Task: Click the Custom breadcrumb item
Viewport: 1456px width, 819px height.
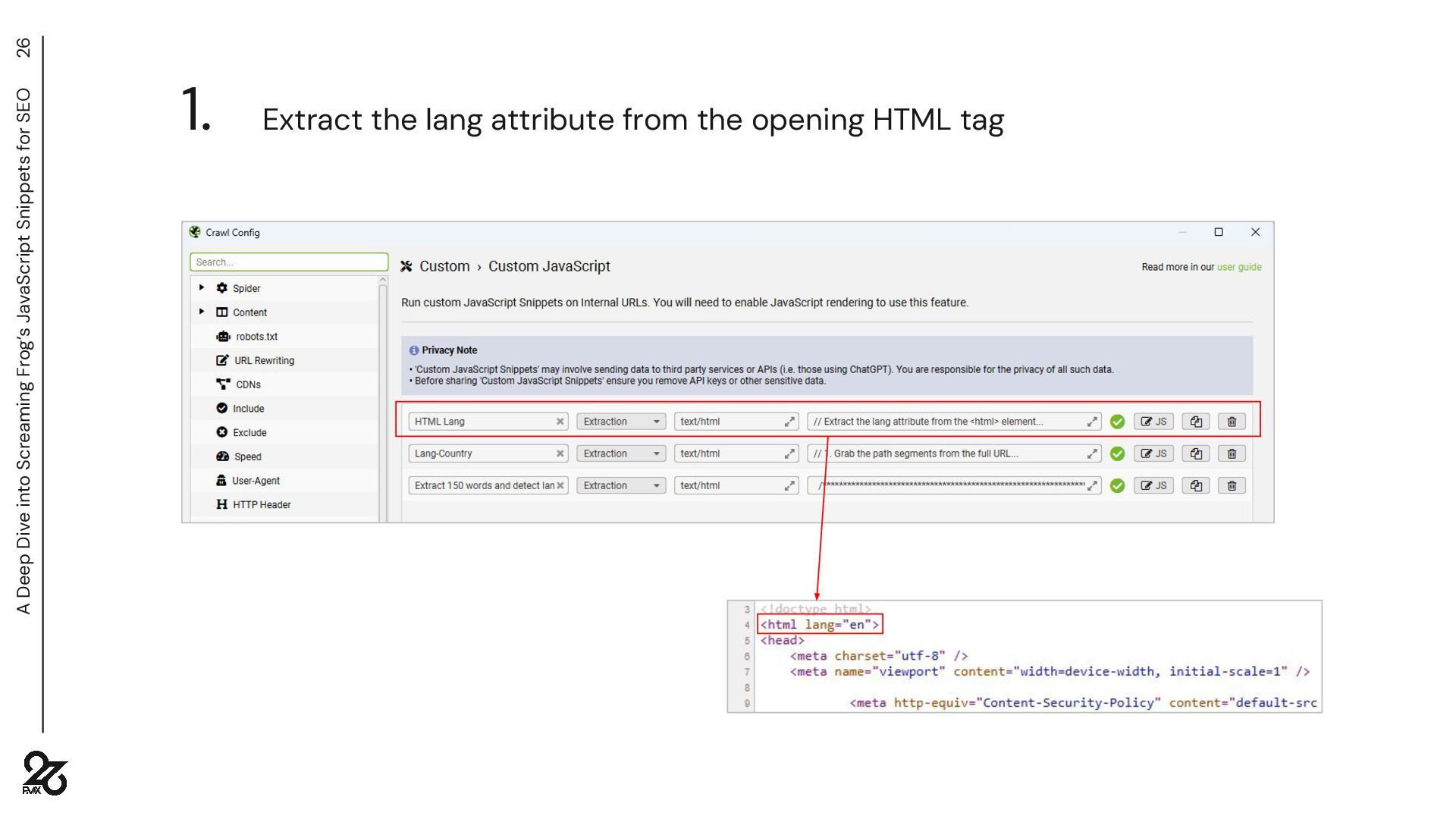Action: [444, 266]
